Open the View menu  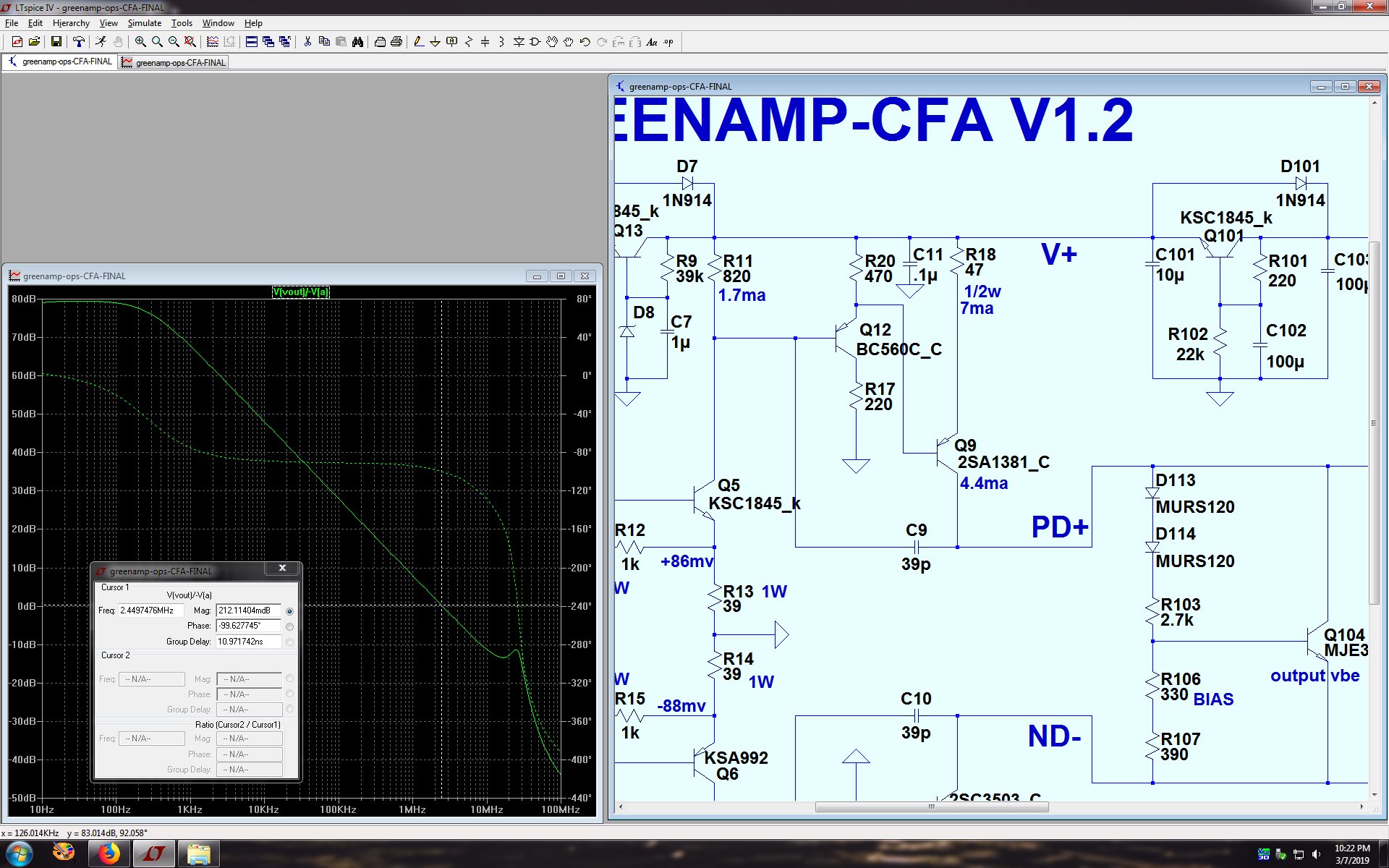click(109, 23)
